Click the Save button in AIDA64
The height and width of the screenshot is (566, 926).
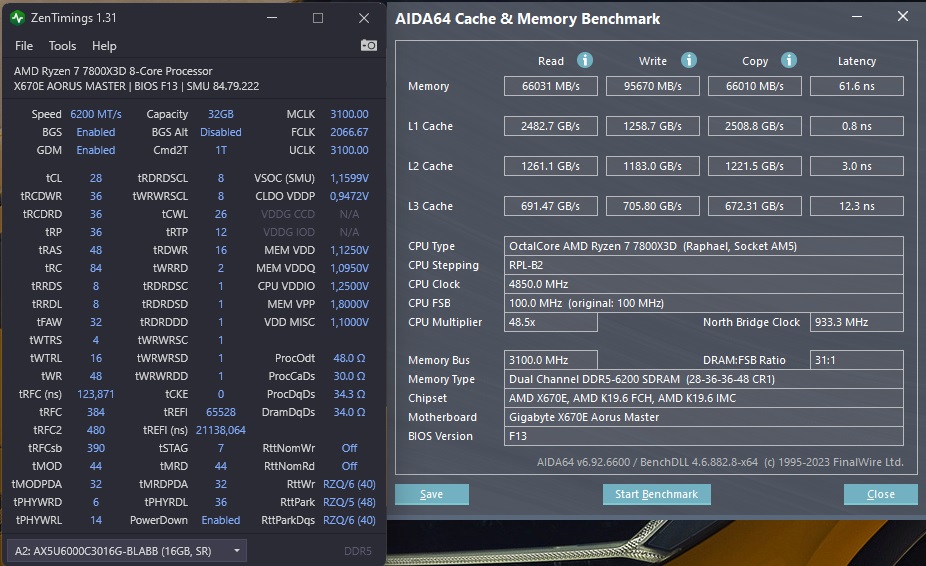tap(432, 494)
